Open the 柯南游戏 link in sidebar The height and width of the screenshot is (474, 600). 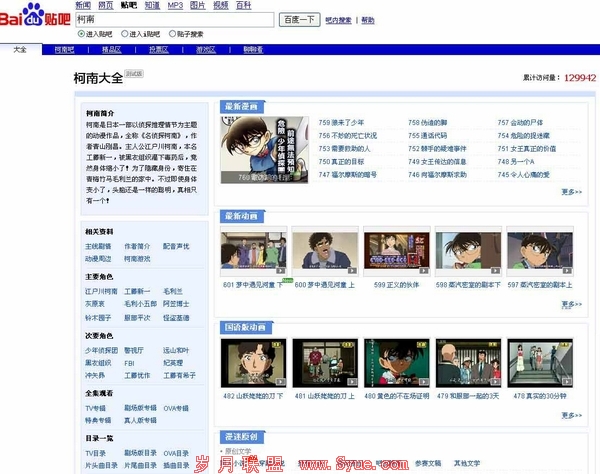[x=137, y=259]
